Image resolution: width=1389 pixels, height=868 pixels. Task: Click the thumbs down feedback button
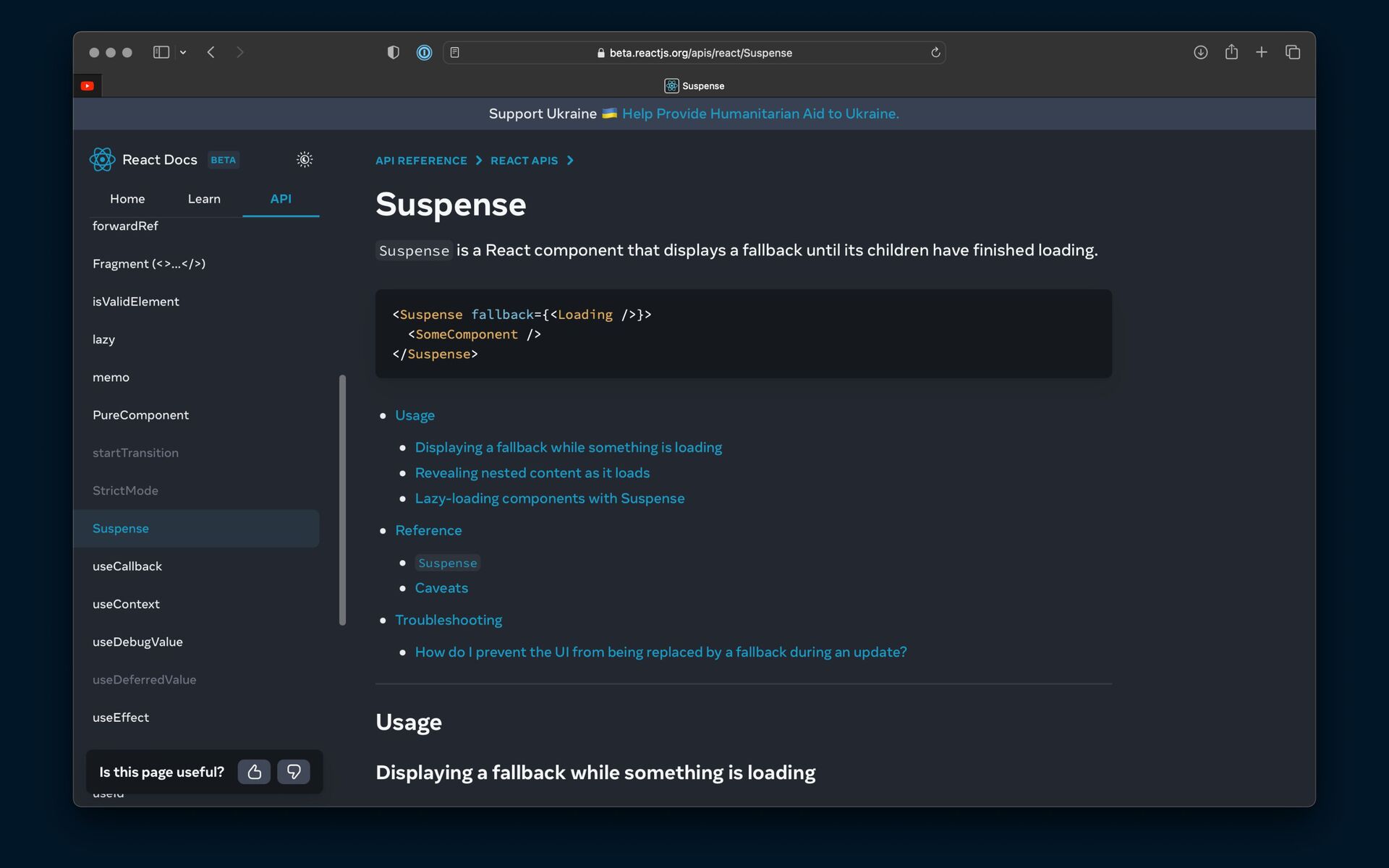coord(294,772)
